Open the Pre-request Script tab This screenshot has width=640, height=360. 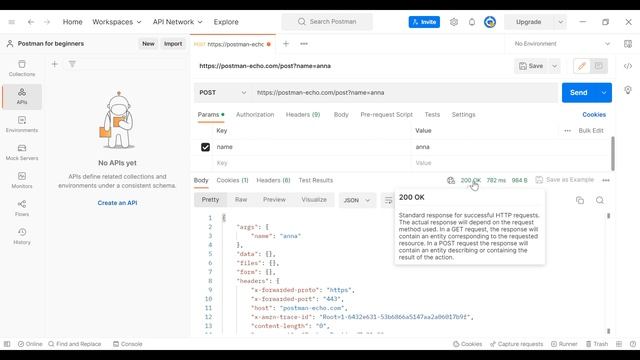click(x=387, y=115)
